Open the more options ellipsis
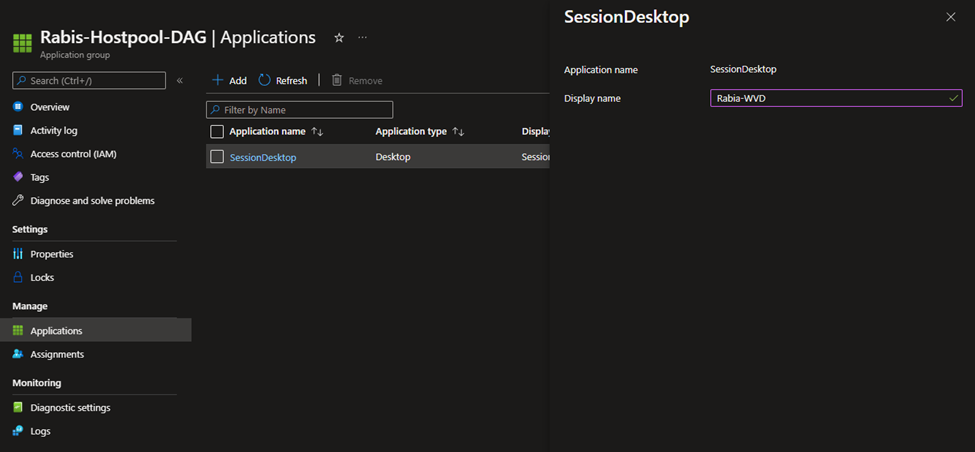 pos(363,38)
